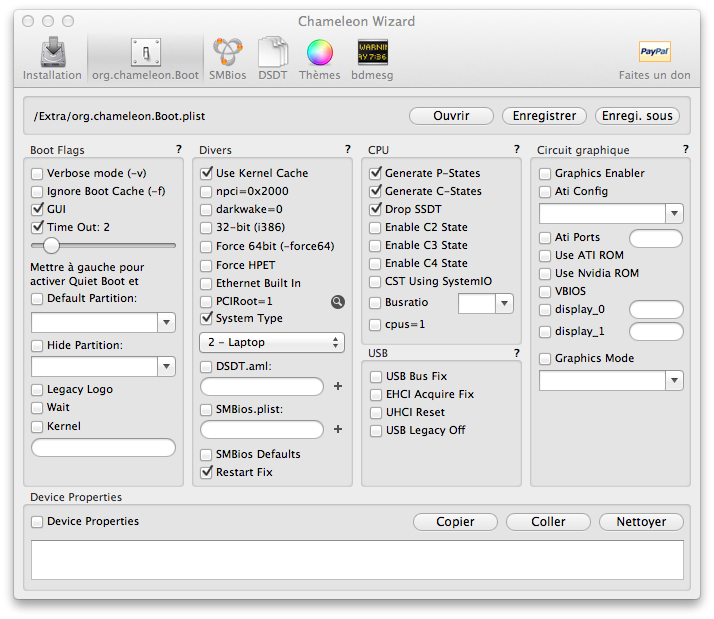
Task: Open the System Type '2 - Laptop' popup
Action: pos(272,343)
